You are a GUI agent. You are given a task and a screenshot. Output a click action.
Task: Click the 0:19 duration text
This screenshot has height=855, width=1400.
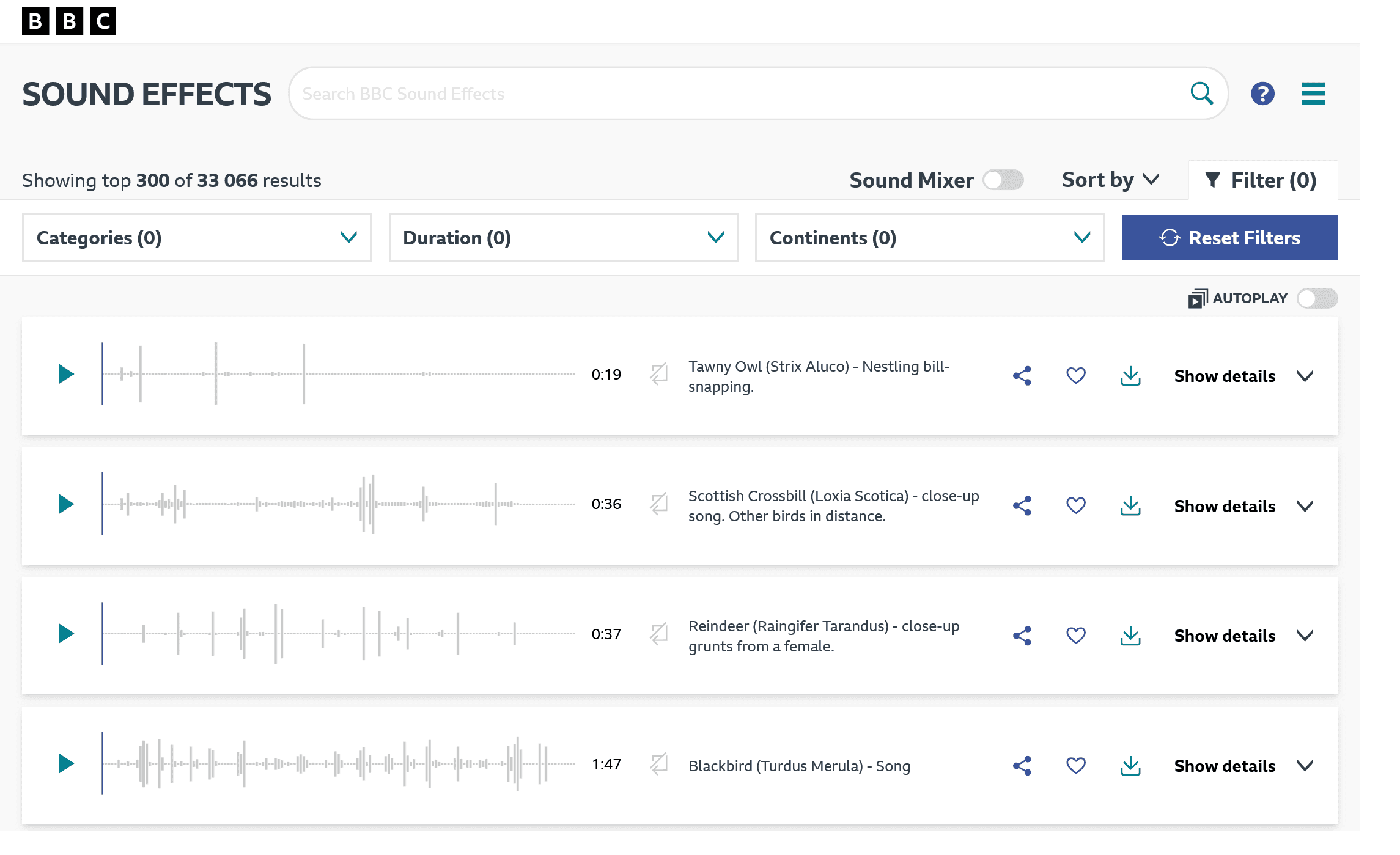606,375
